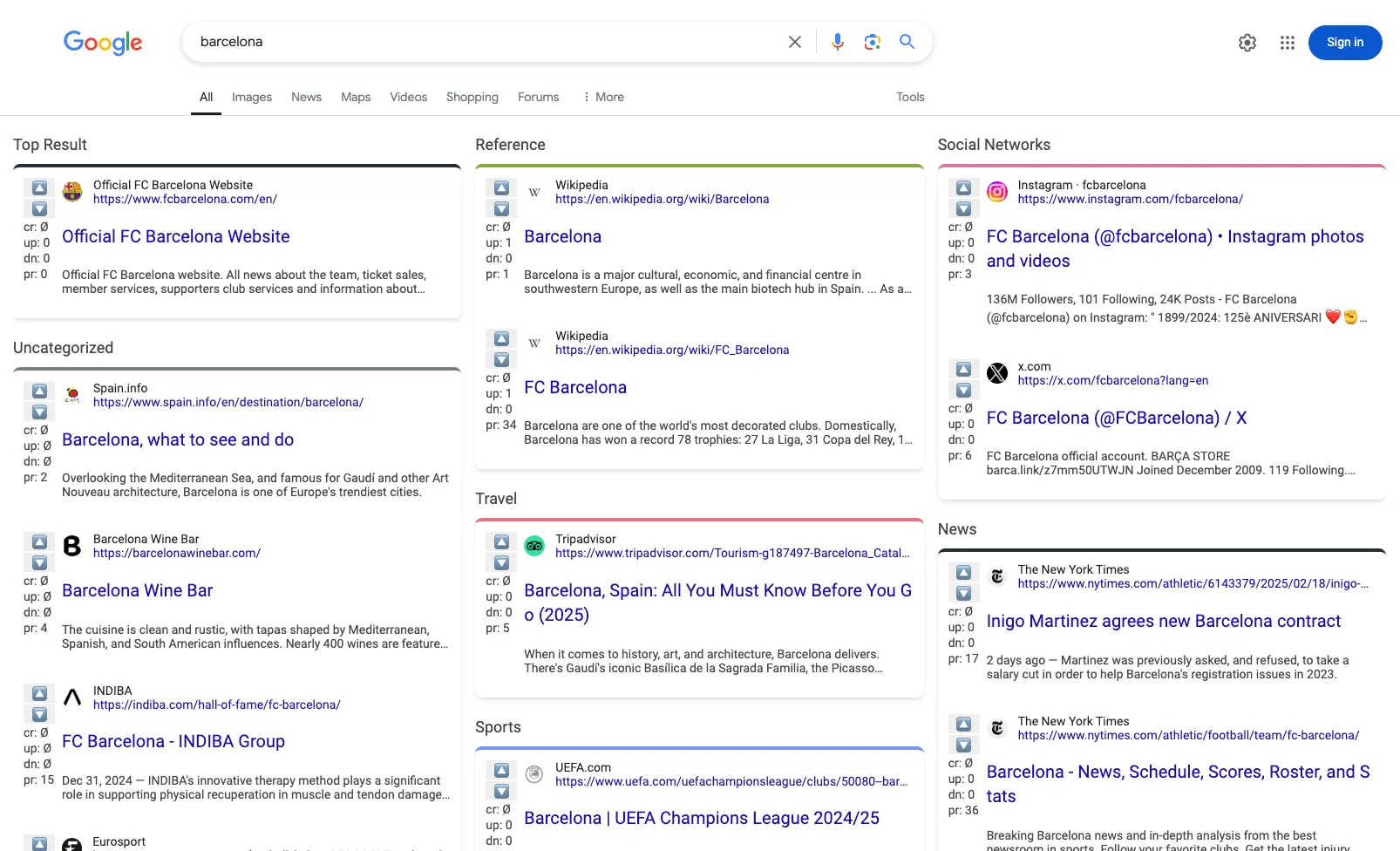This screenshot has height=851, width=1400.
Task: Upvote the Tripadvisor travel result
Action: click(500, 542)
